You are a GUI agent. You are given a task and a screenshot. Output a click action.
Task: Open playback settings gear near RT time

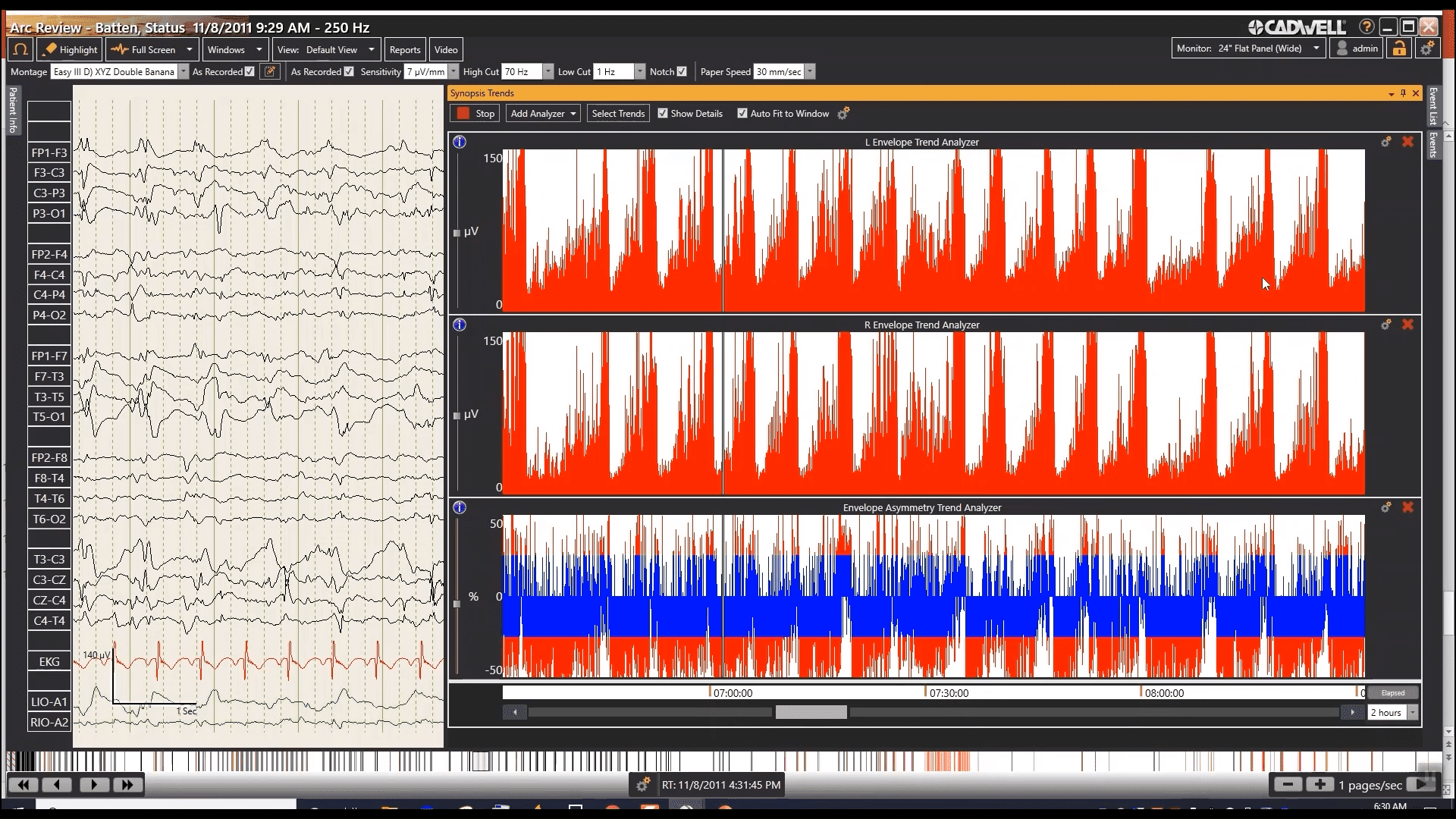[x=643, y=785]
